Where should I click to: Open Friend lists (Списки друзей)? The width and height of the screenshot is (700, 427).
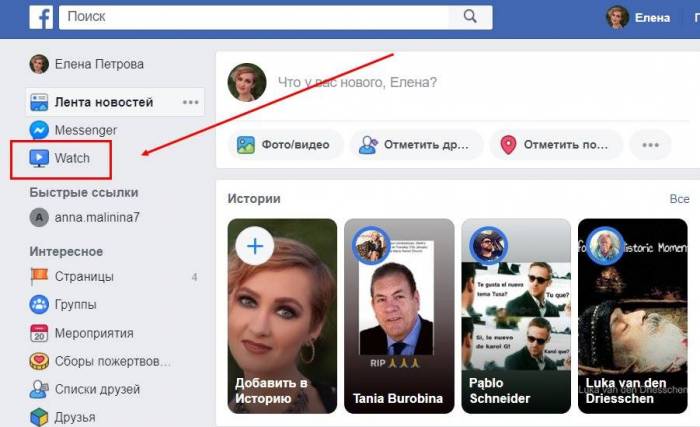(96, 389)
